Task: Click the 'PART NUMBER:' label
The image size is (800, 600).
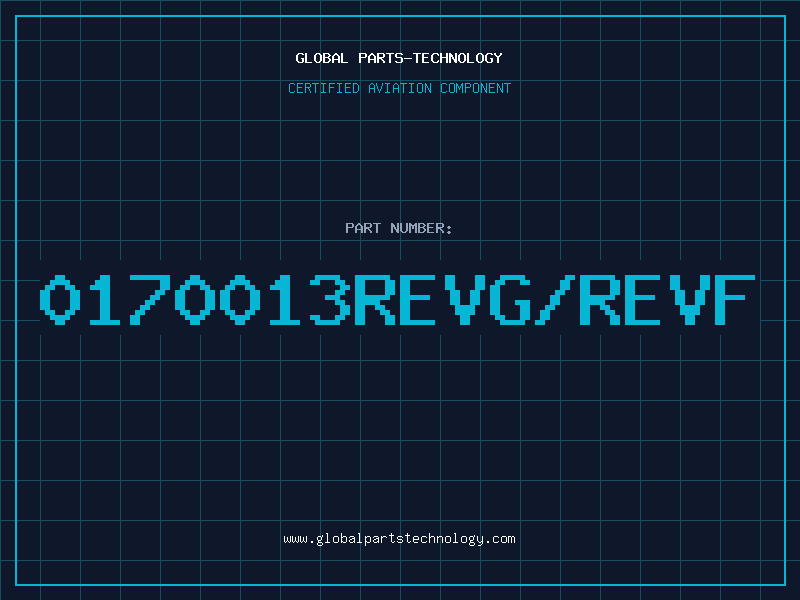Action: pyautogui.click(x=399, y=228)
